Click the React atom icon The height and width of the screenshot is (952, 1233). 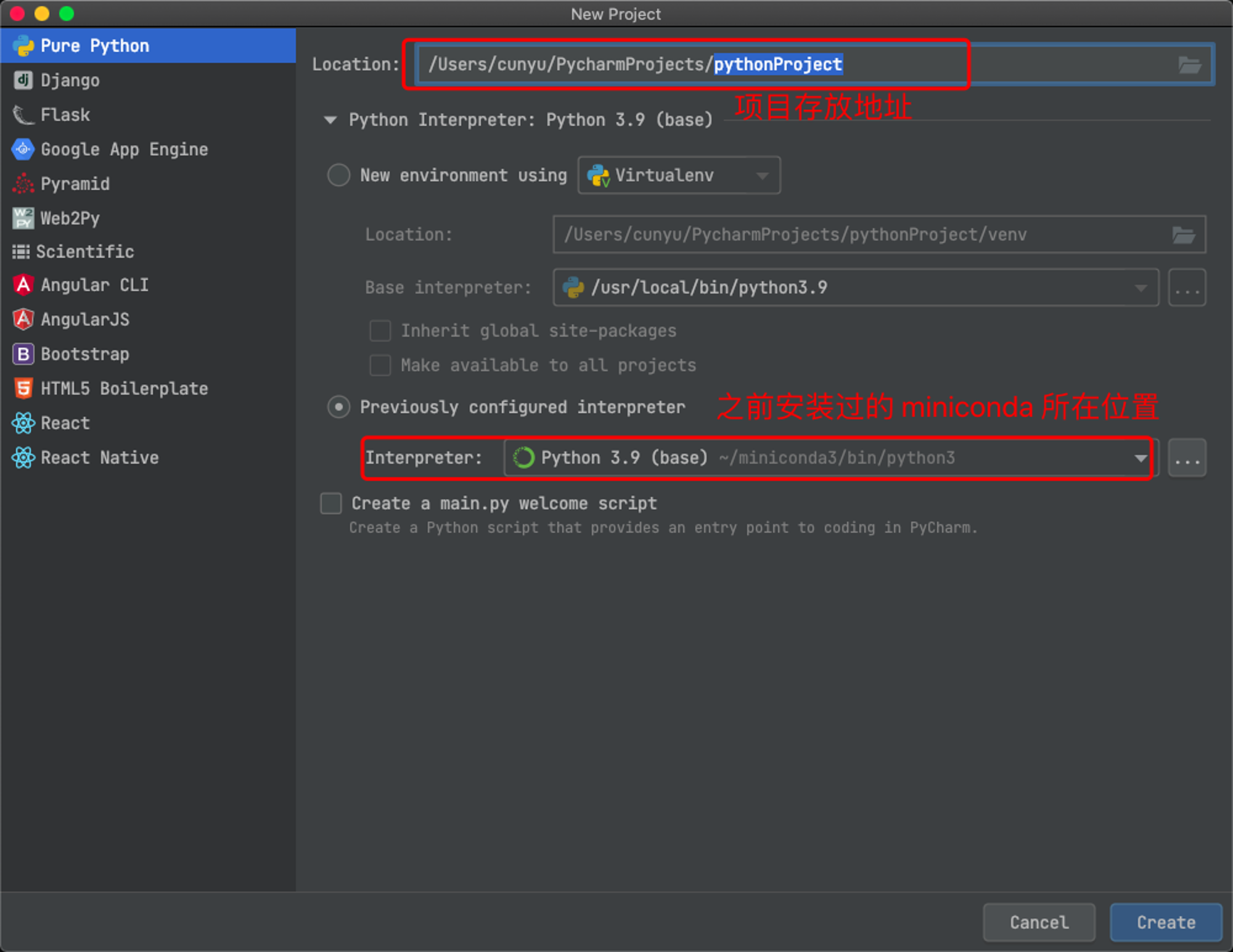click(x=23, y=423)
